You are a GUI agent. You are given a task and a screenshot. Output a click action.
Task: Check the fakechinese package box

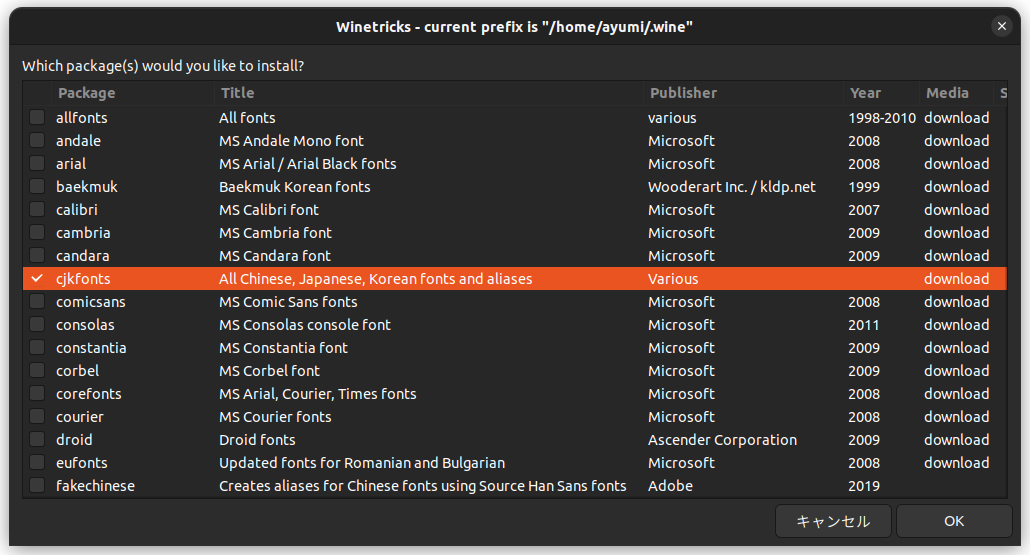click(37, 486)
